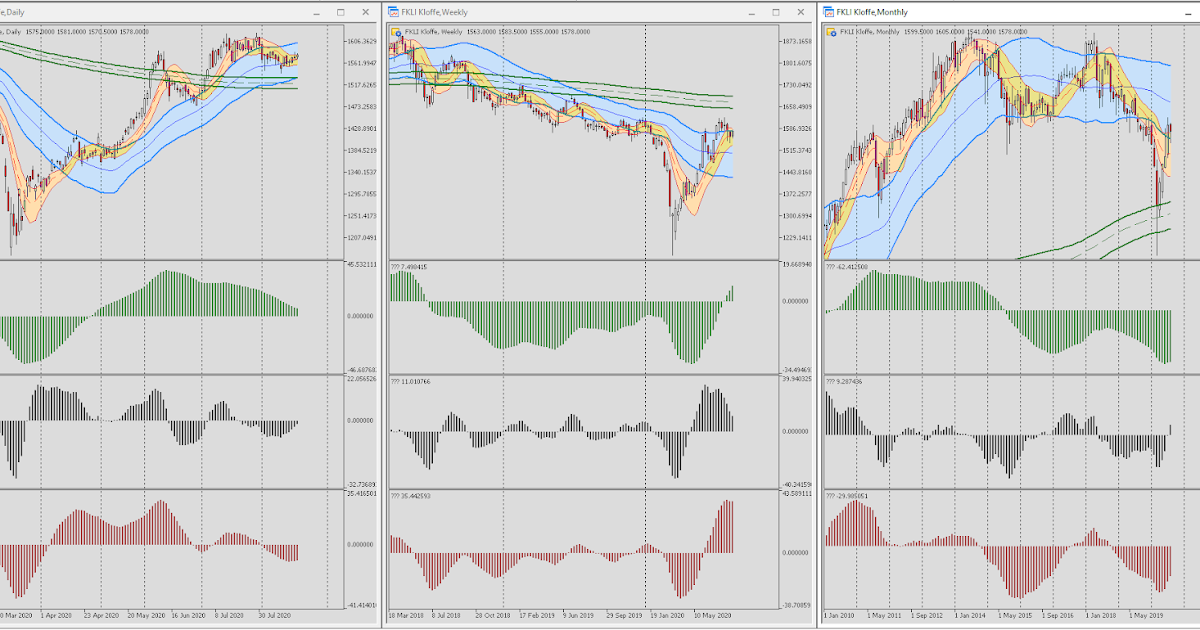Click the 1229.1411 price on Weekly scale
Viewport: 1200px width, 630px height.
[x=798, y=238]
